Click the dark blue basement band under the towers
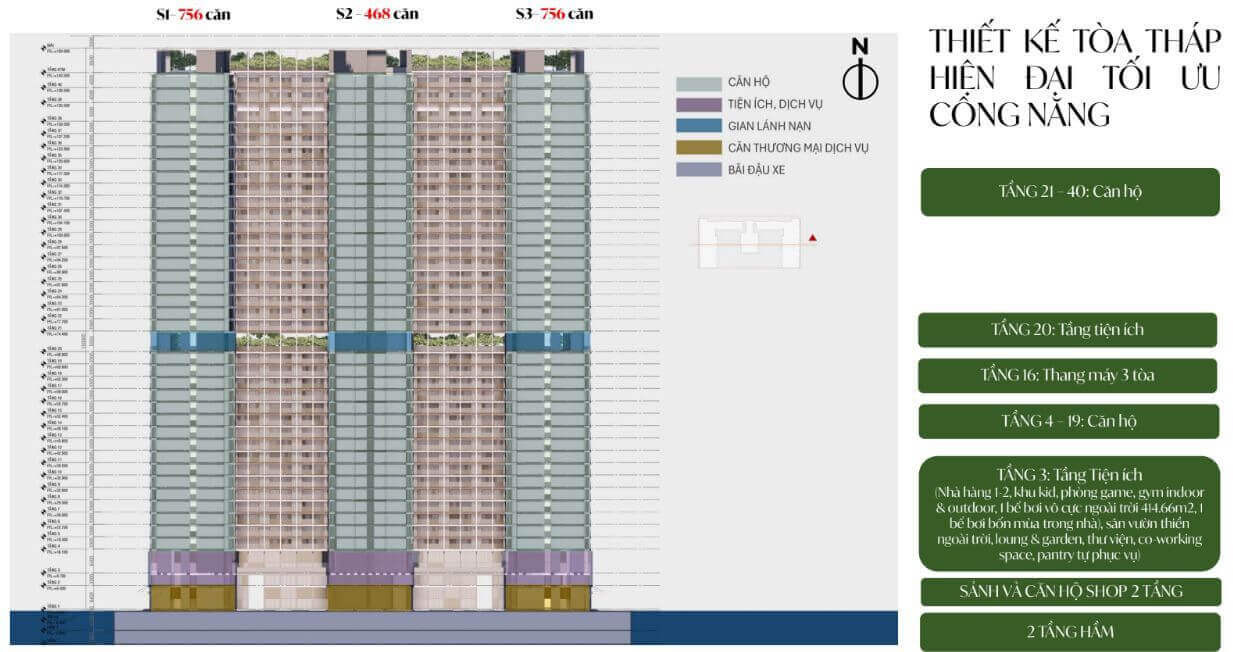Screen dimensions: 1233x652 [60, 630]
